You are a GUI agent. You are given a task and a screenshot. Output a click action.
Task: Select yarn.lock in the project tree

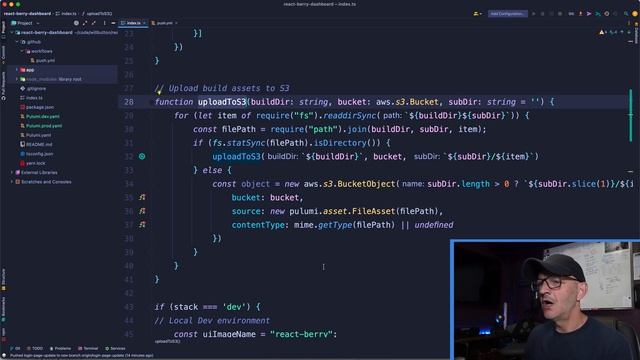(36, 163)
